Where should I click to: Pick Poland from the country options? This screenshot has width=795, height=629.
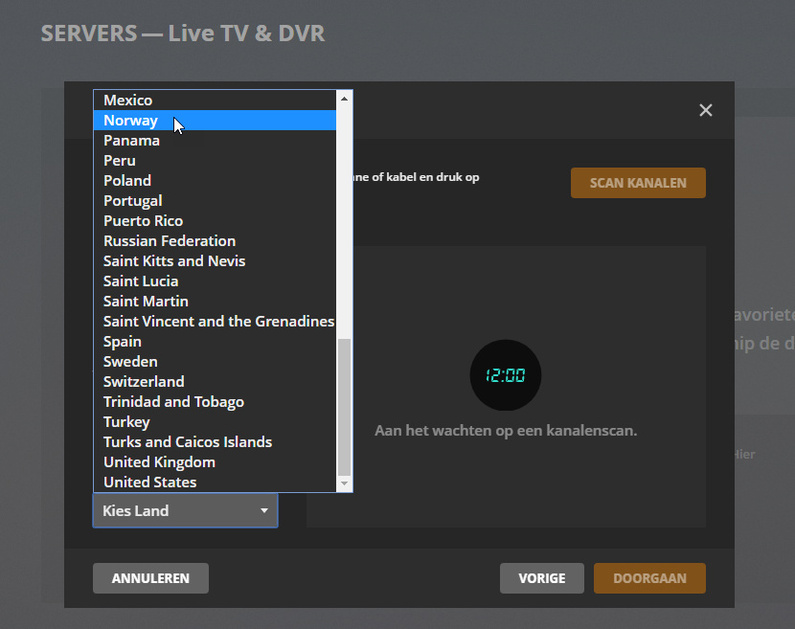215,180
